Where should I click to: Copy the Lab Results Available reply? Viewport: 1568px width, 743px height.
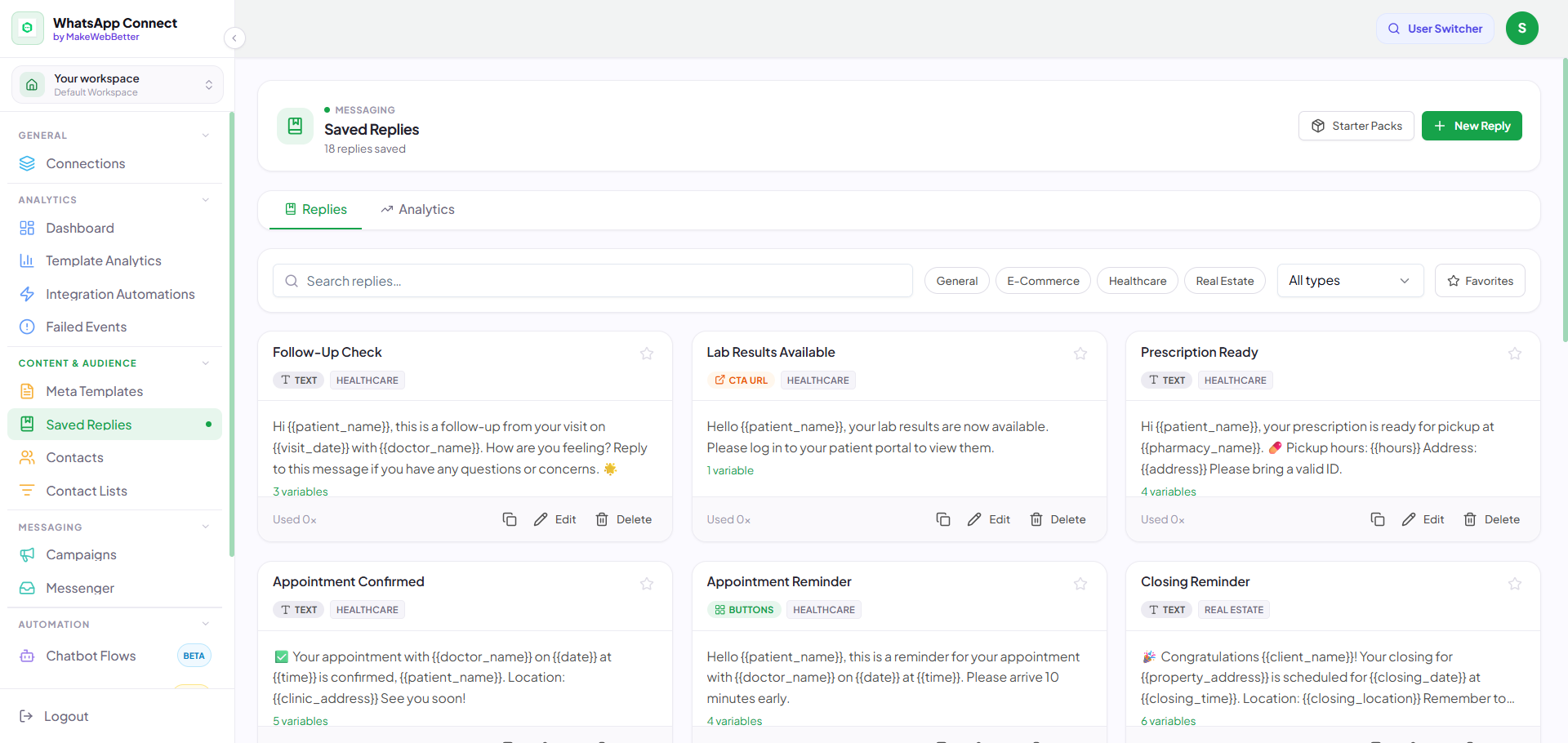click(943, 519)
